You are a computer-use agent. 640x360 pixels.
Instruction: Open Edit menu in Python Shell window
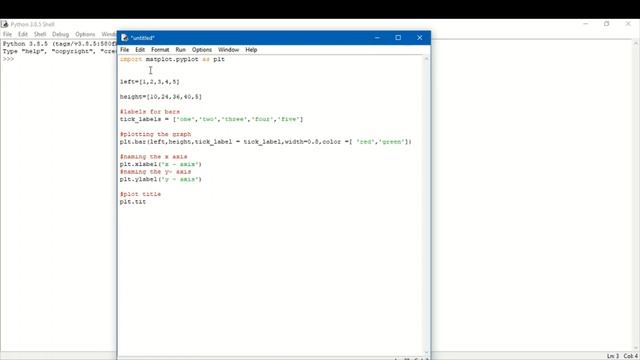pos(23,34)
